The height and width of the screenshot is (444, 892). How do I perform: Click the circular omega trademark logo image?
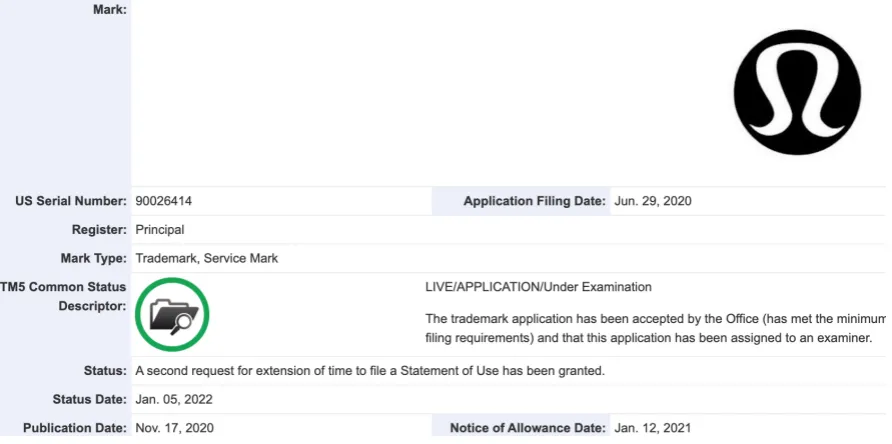coord(797,93)
